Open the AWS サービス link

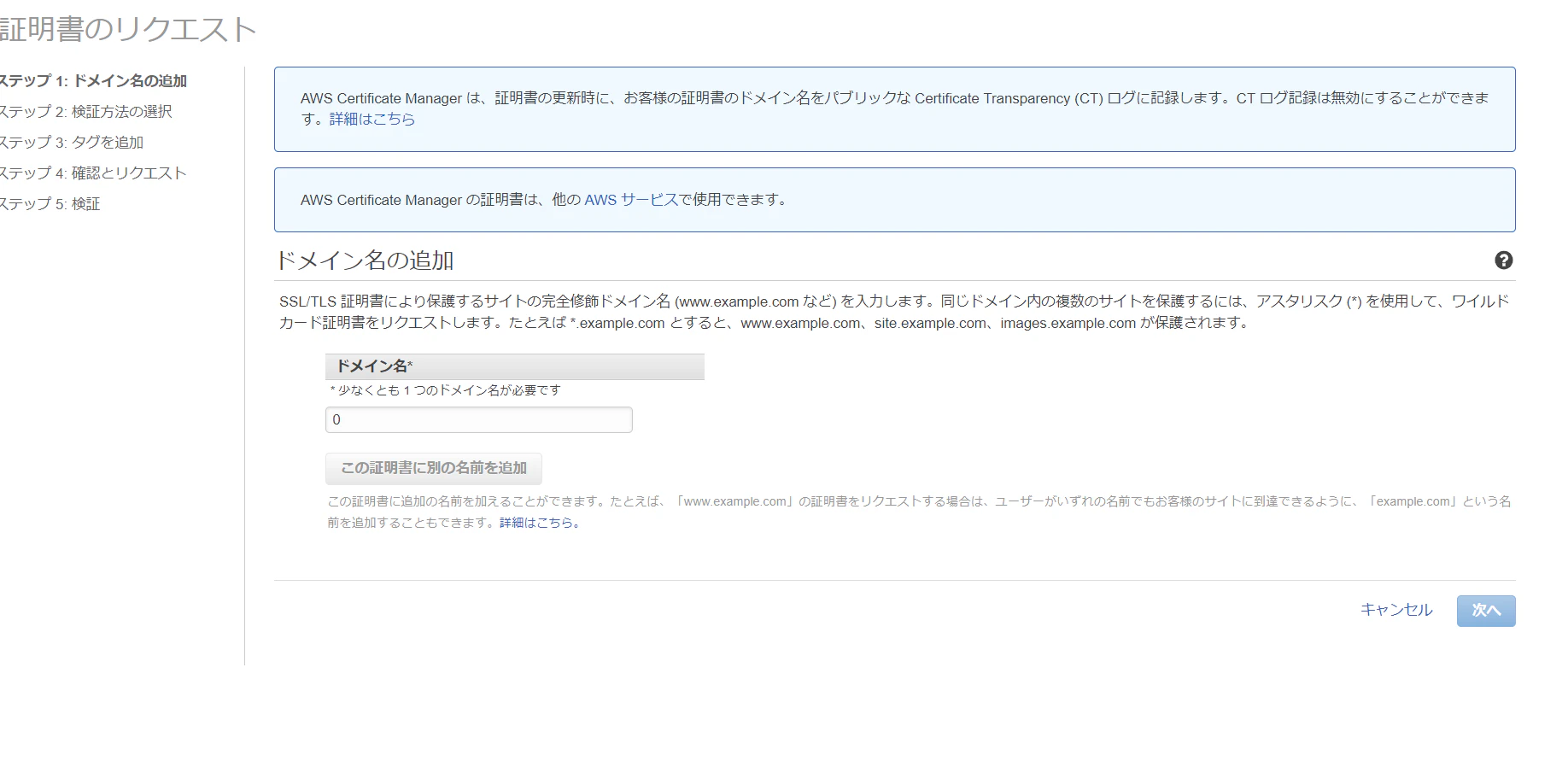[631, 200]
